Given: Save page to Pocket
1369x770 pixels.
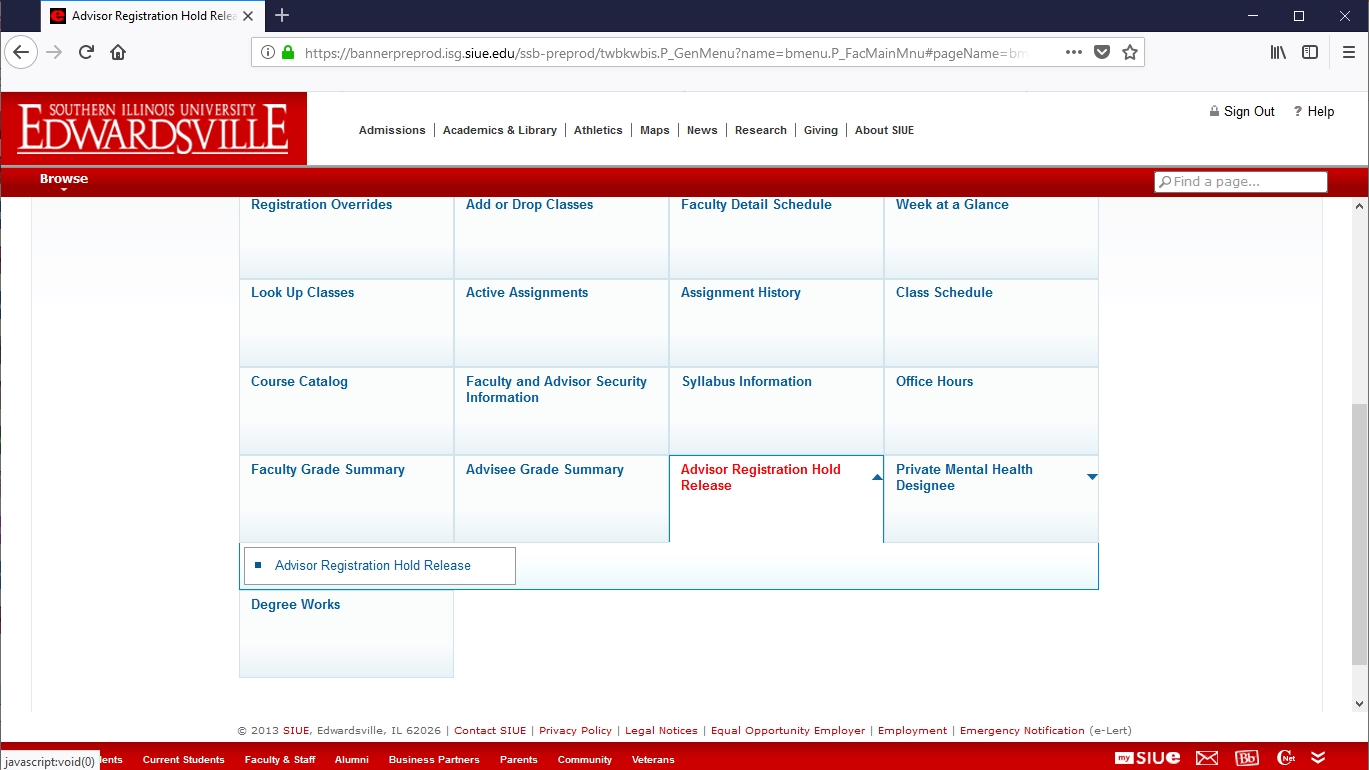Looking at the screenshot, I should (1102, 53).
